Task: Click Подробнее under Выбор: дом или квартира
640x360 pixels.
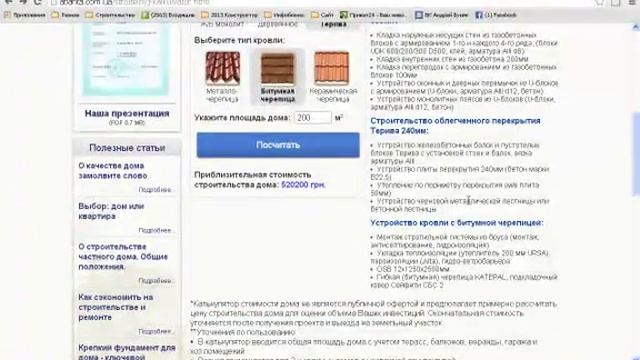Action: click(156, 230)
